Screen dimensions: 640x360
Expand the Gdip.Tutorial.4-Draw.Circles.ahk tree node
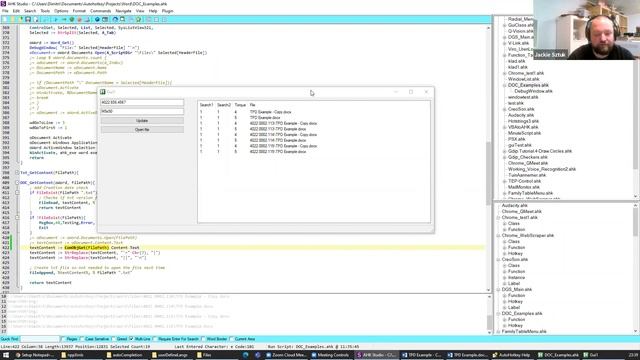click(504, 151)
